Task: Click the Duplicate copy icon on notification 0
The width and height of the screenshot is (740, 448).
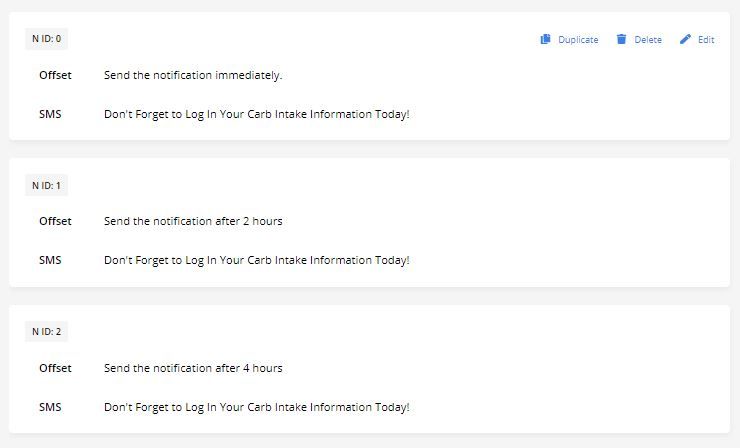Action: pyautogui.click(x=545, y=40)
